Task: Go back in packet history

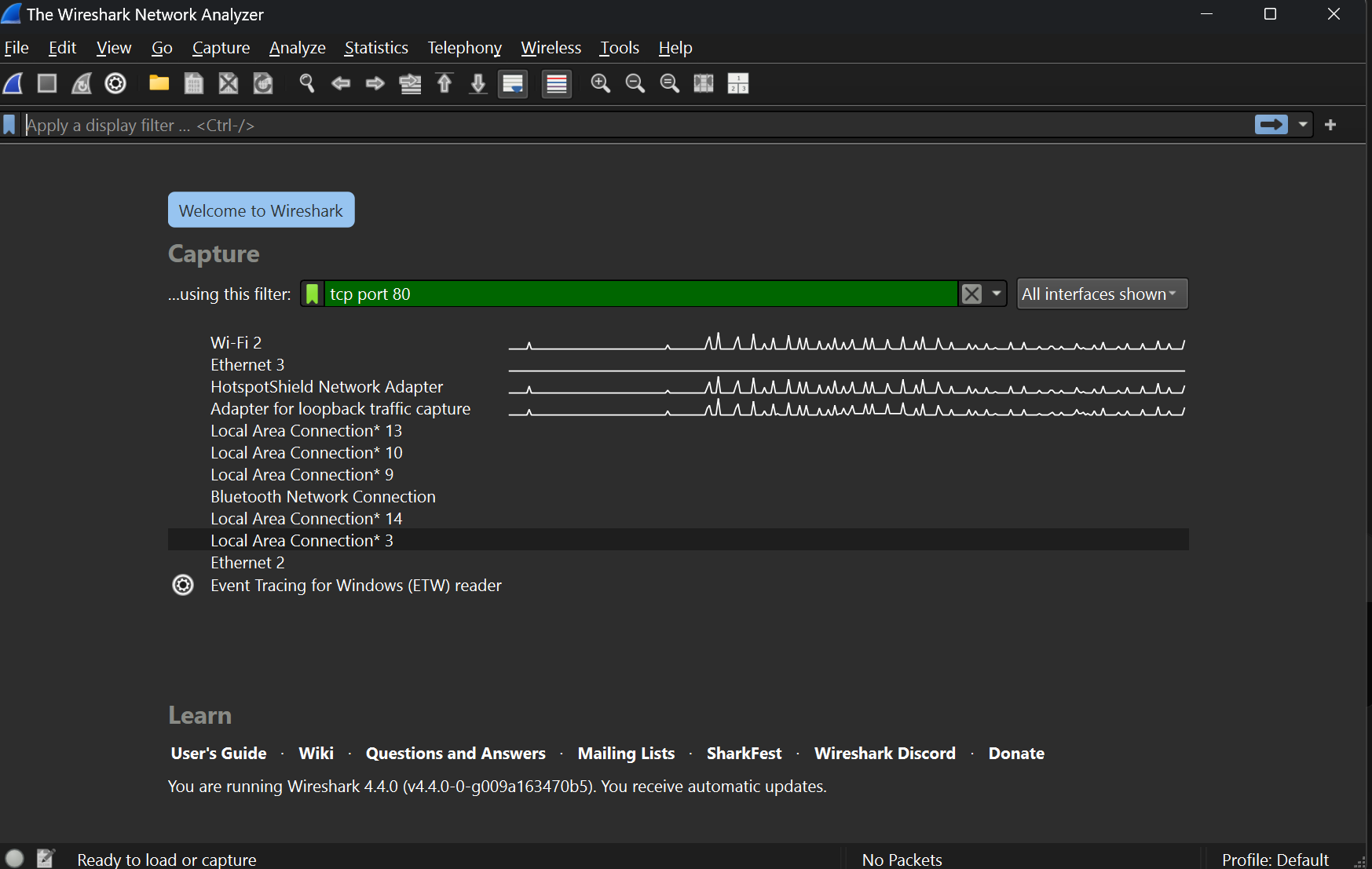Action: click(341, 83)
